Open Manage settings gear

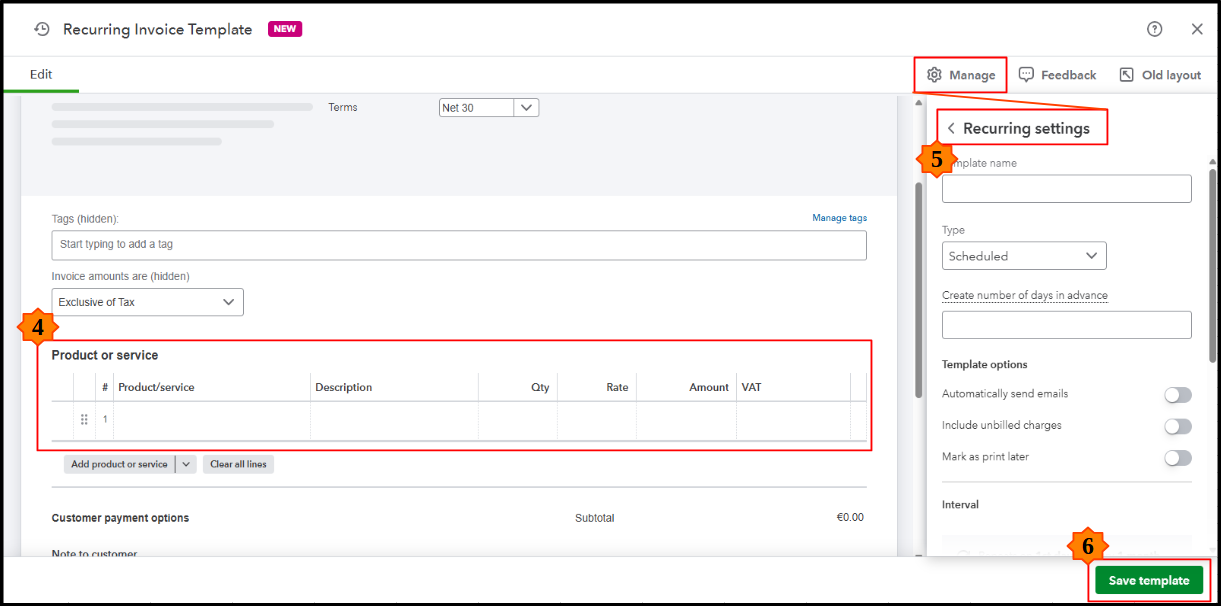pyautogui.click(x=961, y=75)
